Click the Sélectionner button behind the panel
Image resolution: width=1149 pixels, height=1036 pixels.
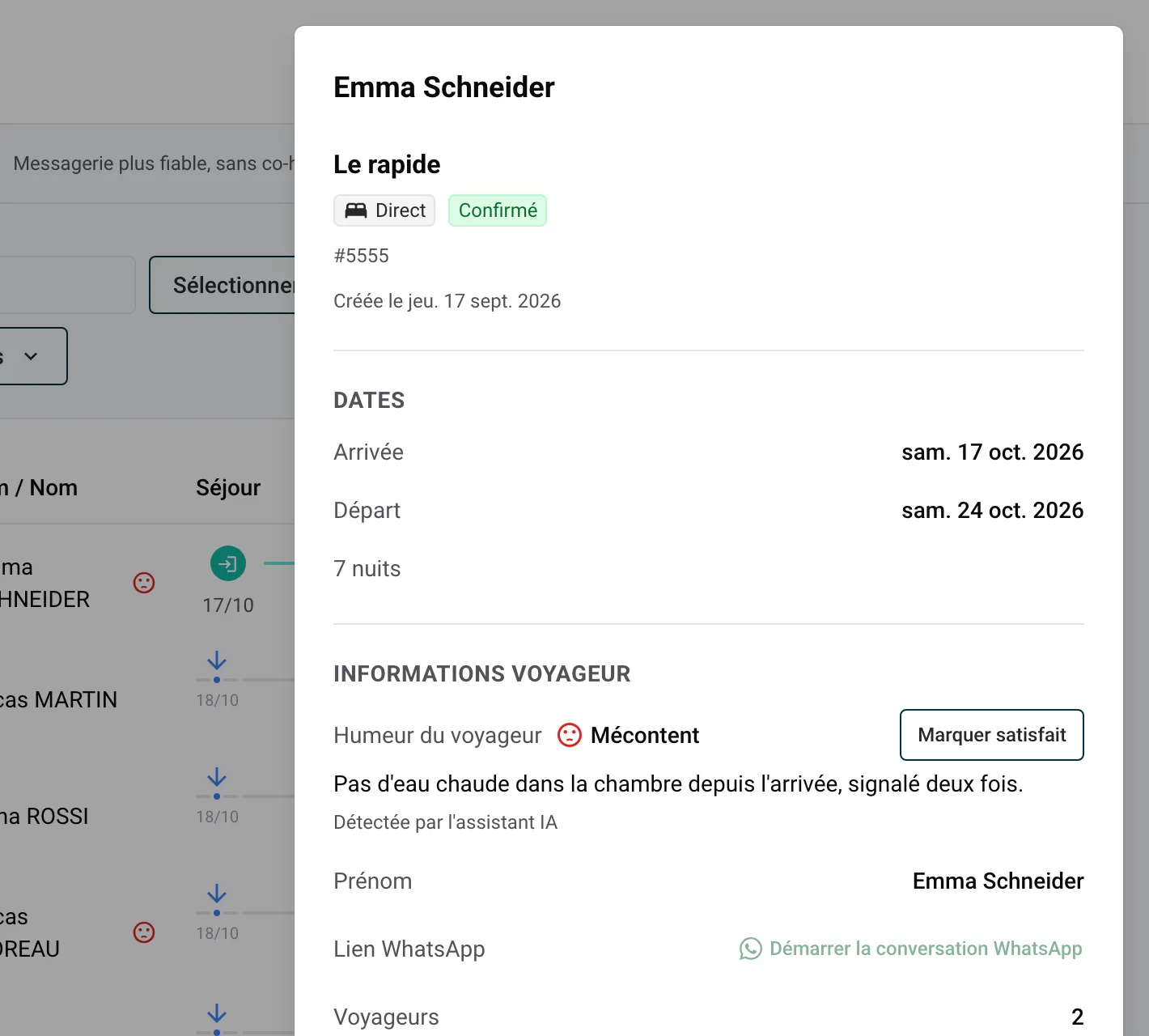[223, 285]
